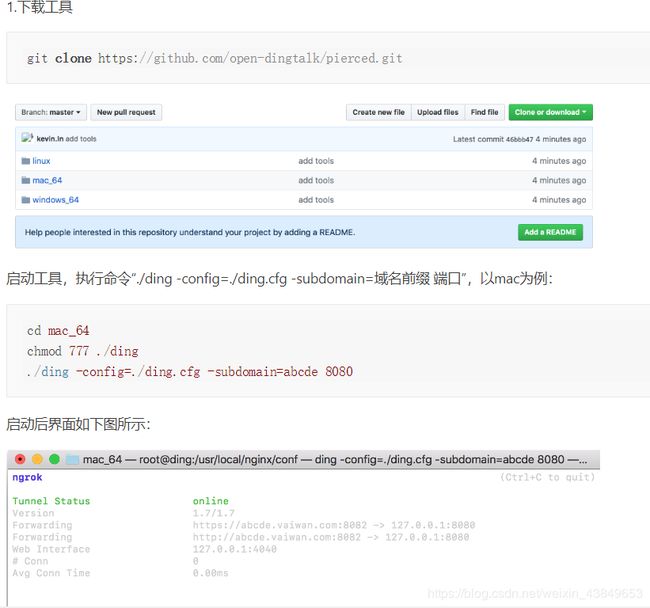
Task: Click the Create new file button
Action: (378, 112)
